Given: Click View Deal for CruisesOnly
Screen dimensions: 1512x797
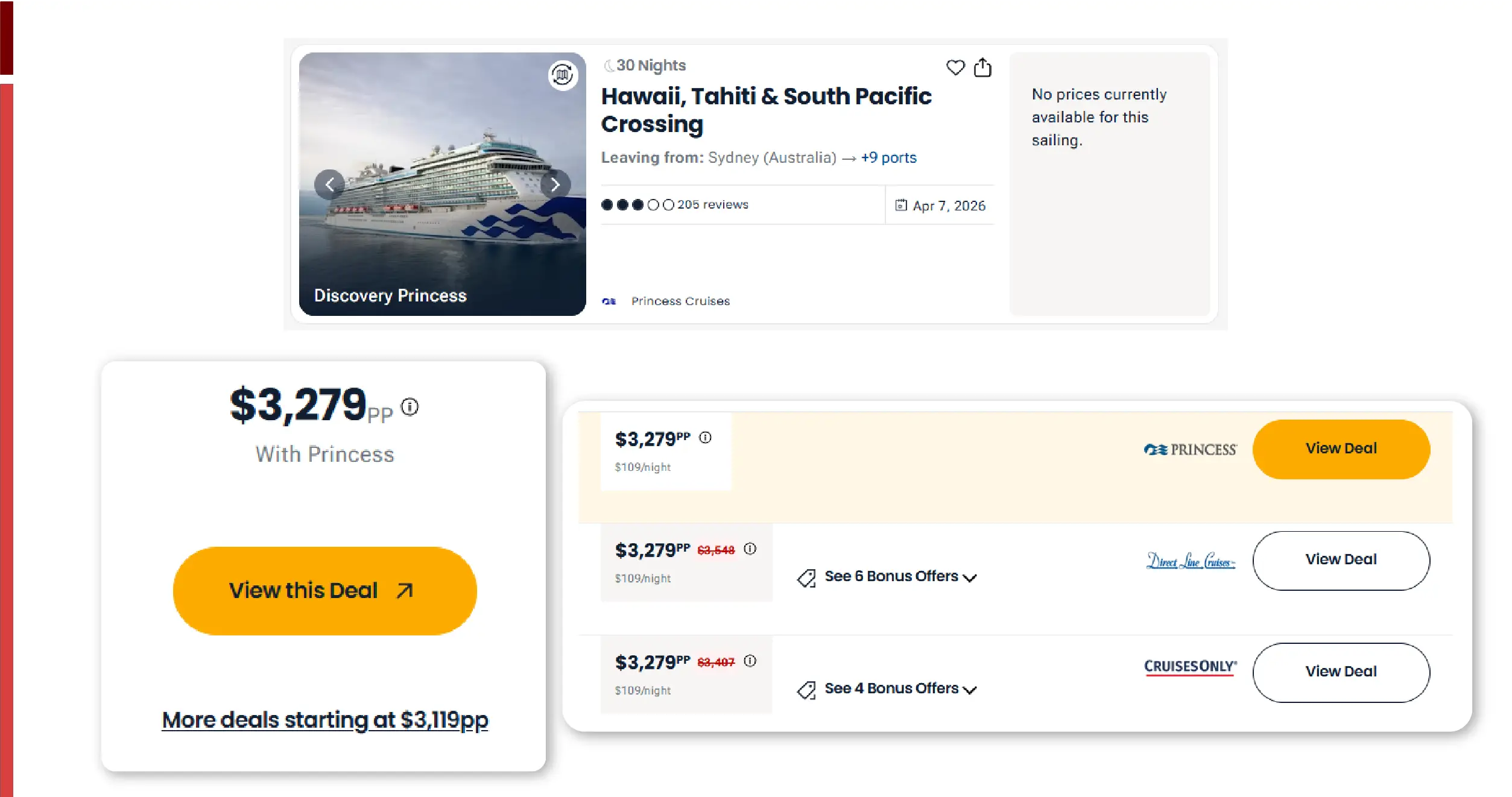Looking at the screenshot, I should pos(1341,672).
